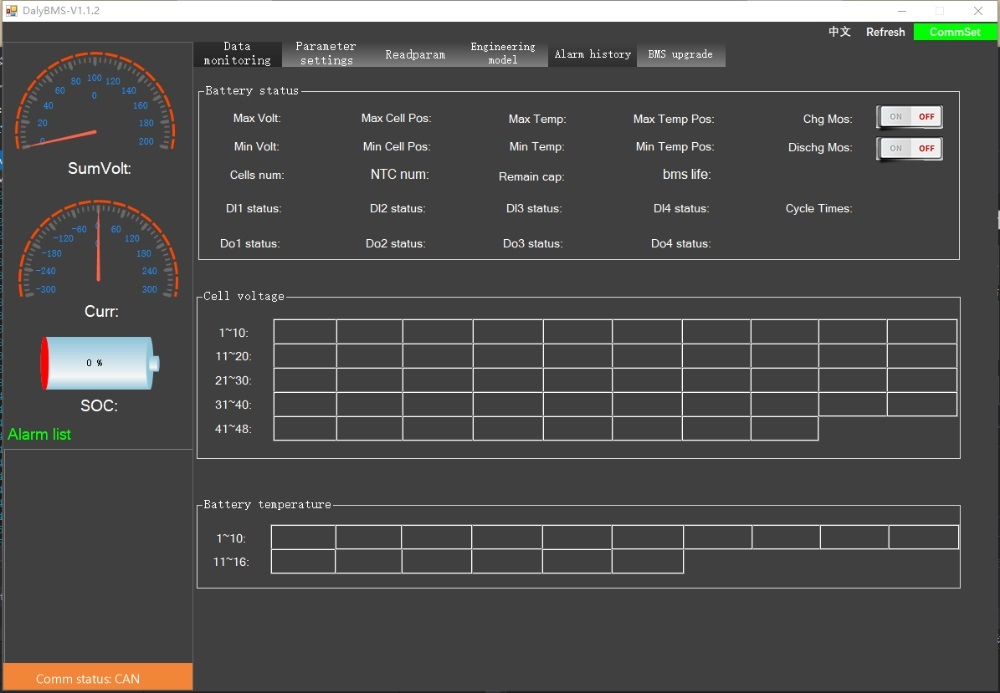
Task: View the Alarm history tab
Action: (593, 54)
